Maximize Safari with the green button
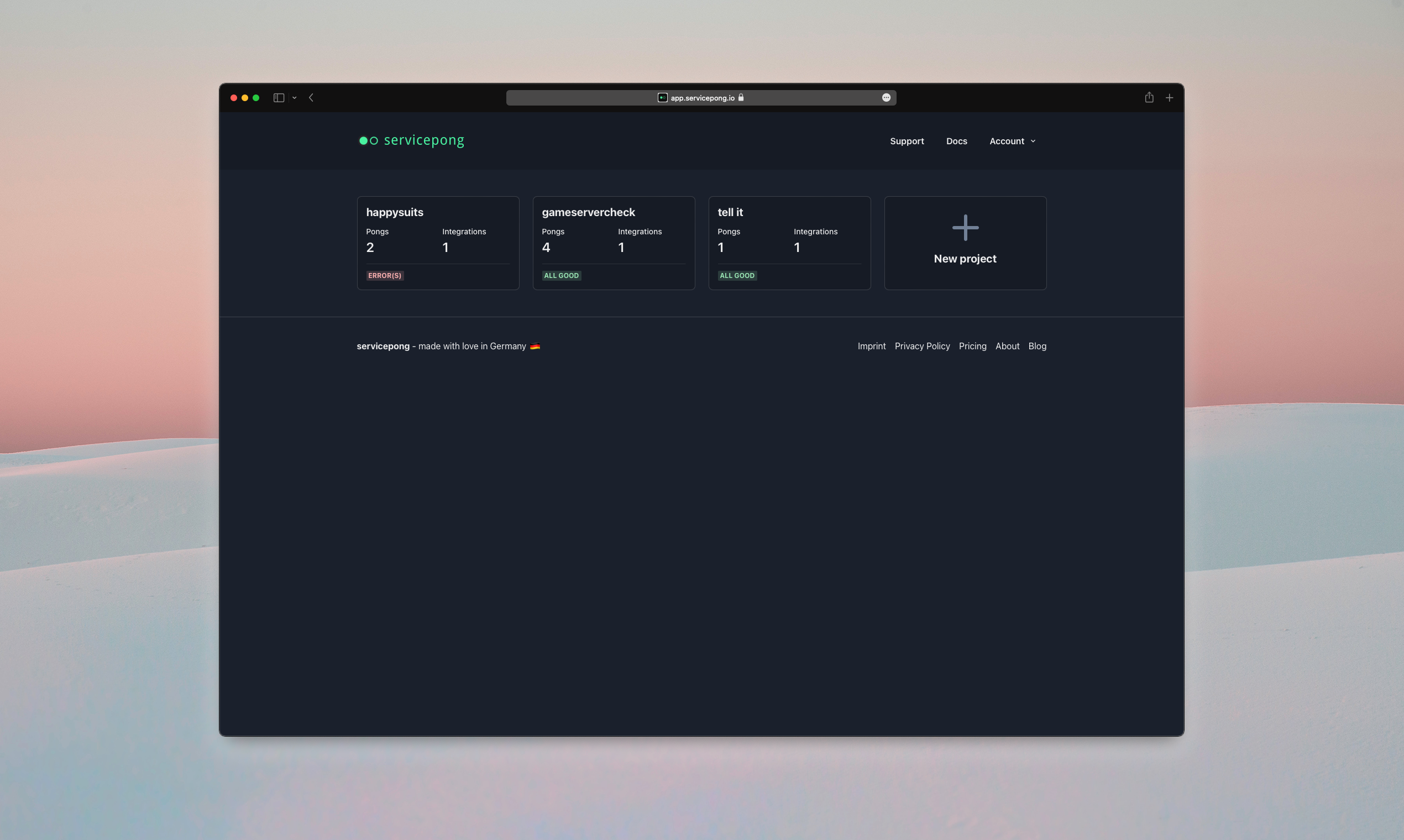The height and width of the screenshot is (840, 1404). click(x=256, y=98)
